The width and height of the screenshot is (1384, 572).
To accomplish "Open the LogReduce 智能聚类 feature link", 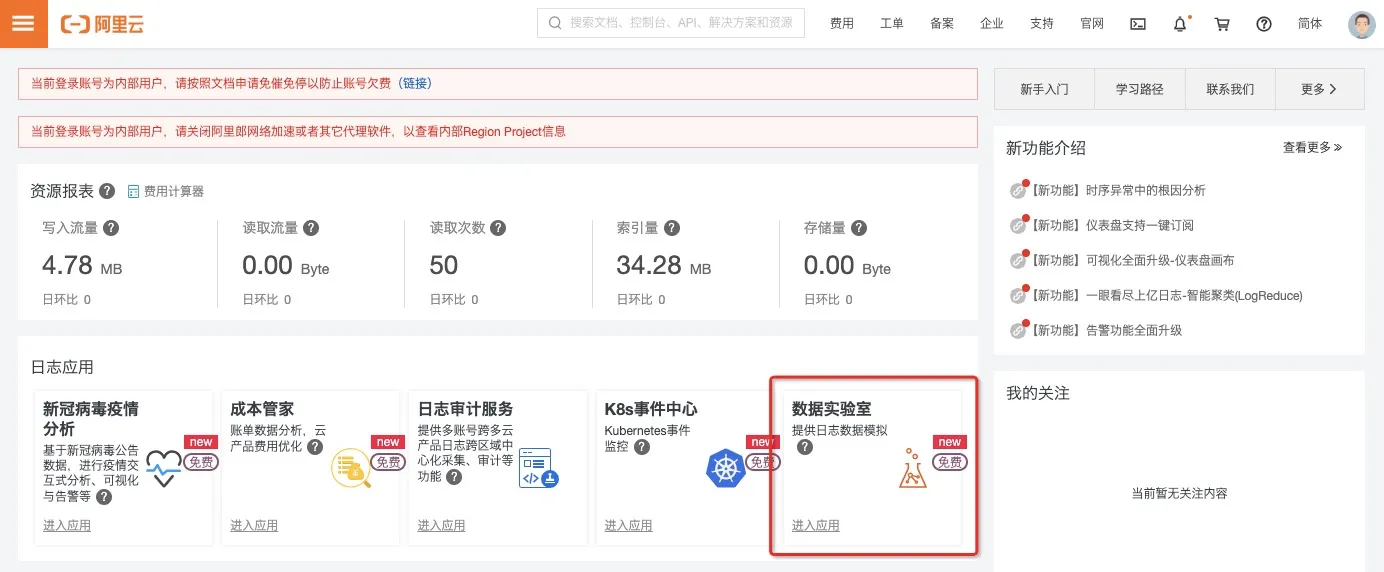I will (x=1166, y=295).
